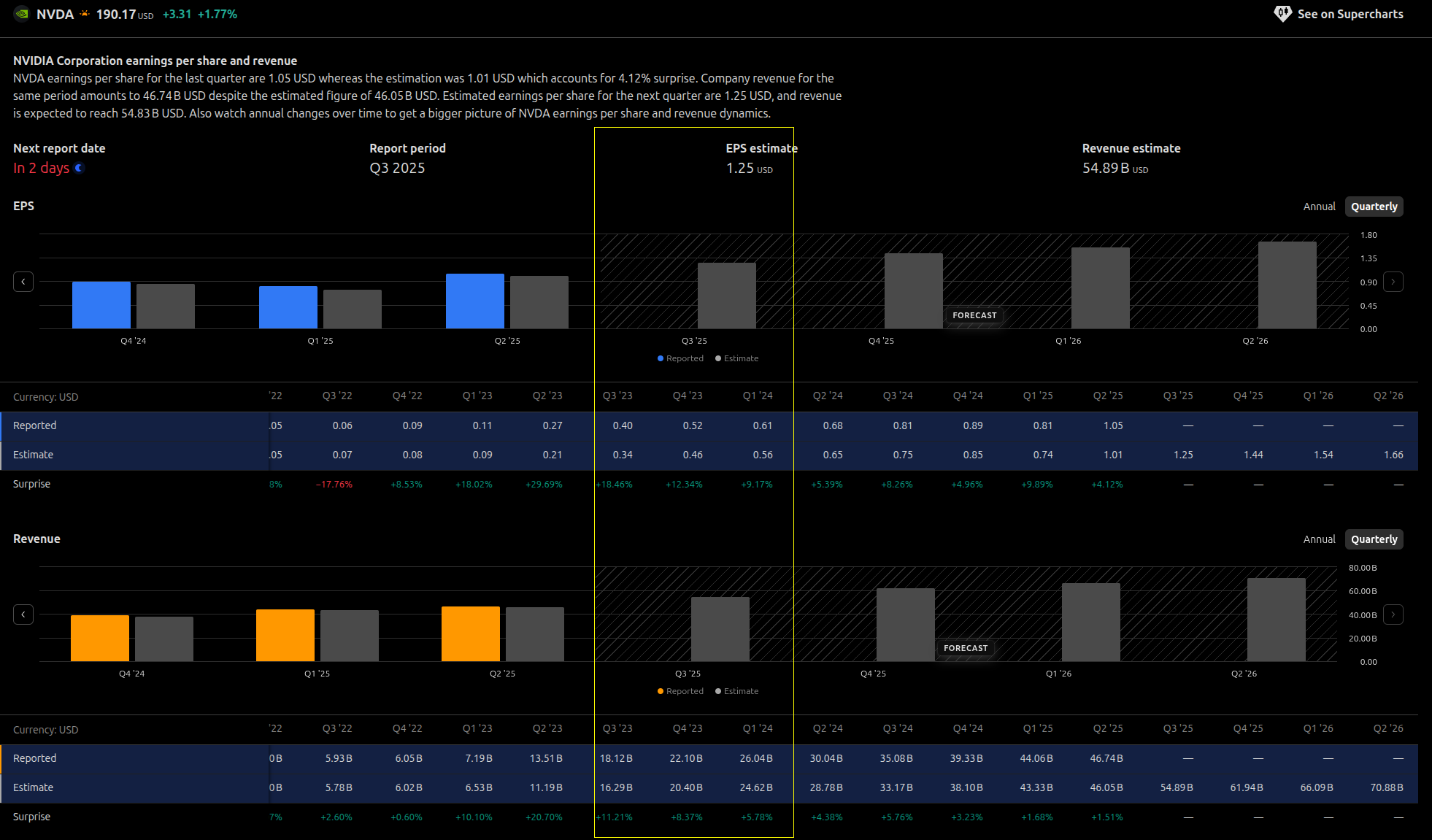Click the Q3 '25 EPS estimate bar
This screenshot has height=840, width=1432.
(x=726, y=296)
